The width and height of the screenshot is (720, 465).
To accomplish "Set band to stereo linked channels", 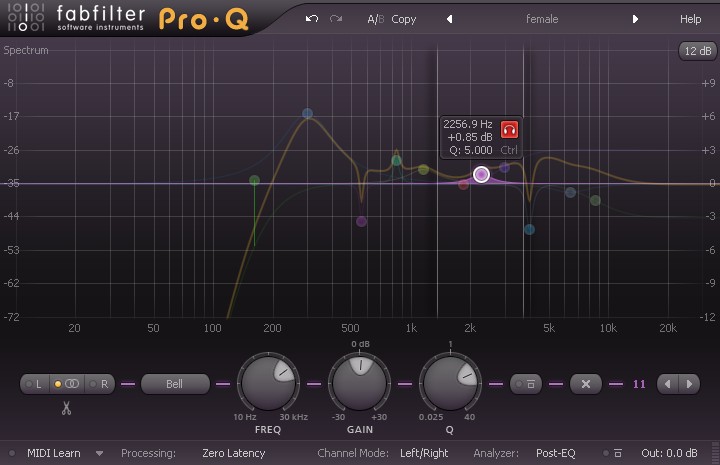I will point(67,384).
